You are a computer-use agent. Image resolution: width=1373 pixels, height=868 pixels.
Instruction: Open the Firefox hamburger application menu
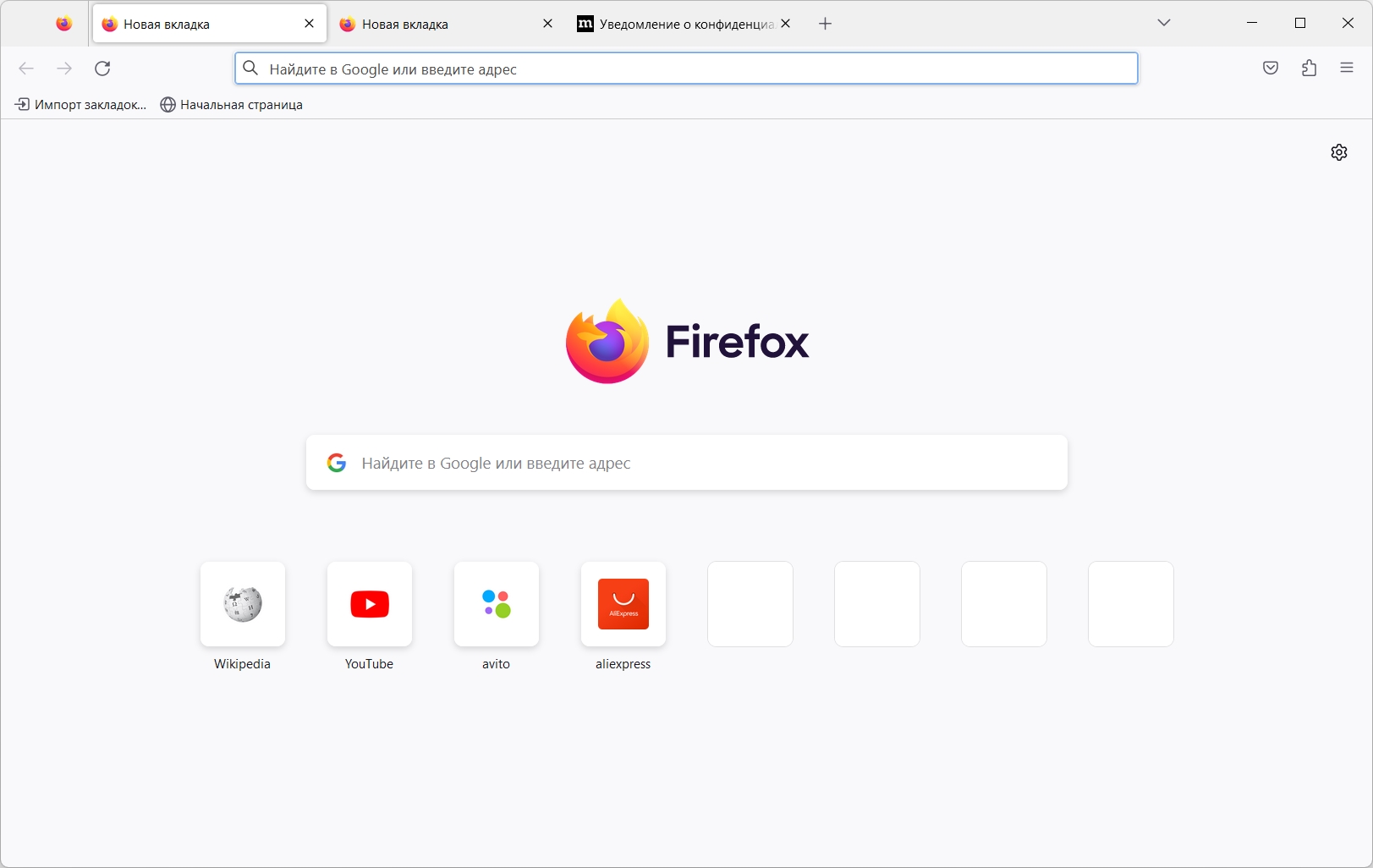(x=1347, y=69)
